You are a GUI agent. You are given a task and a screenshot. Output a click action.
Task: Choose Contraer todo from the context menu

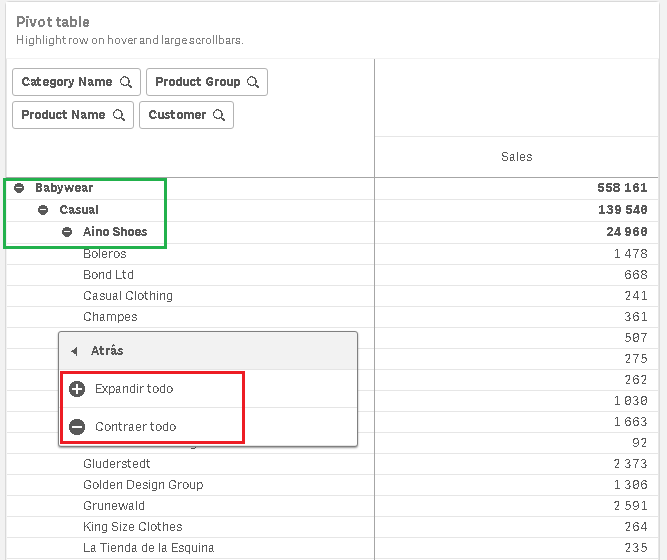(136, 427)
